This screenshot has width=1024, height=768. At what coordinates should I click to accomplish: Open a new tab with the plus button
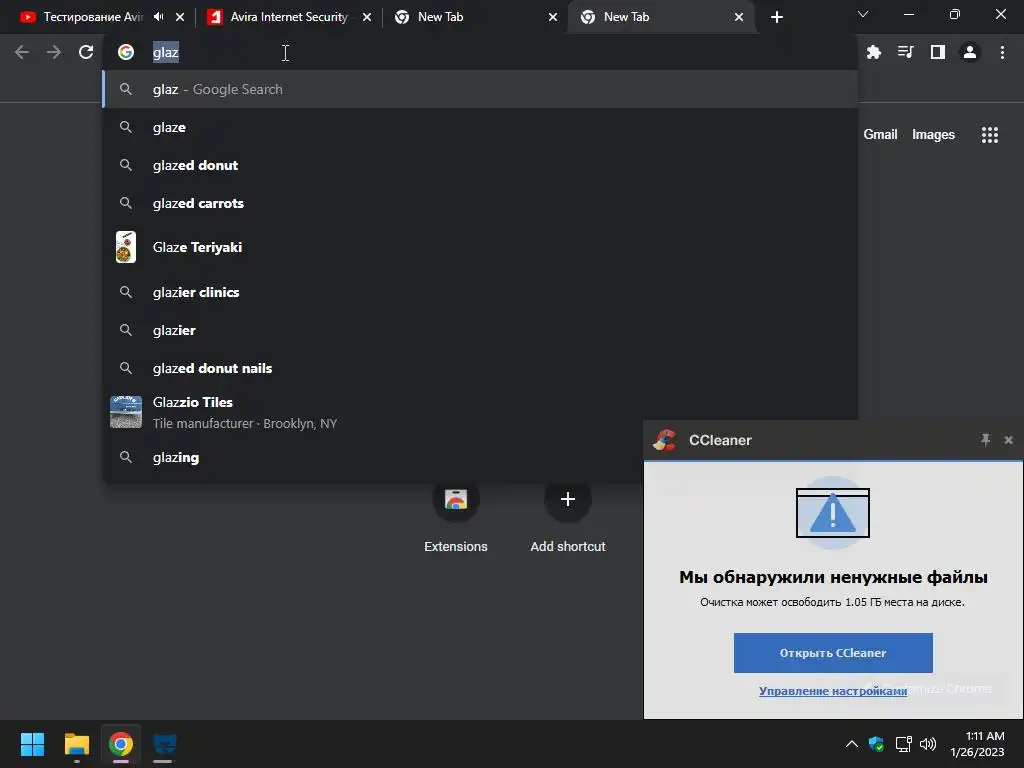pyautogui.click(x=776, y=18)
